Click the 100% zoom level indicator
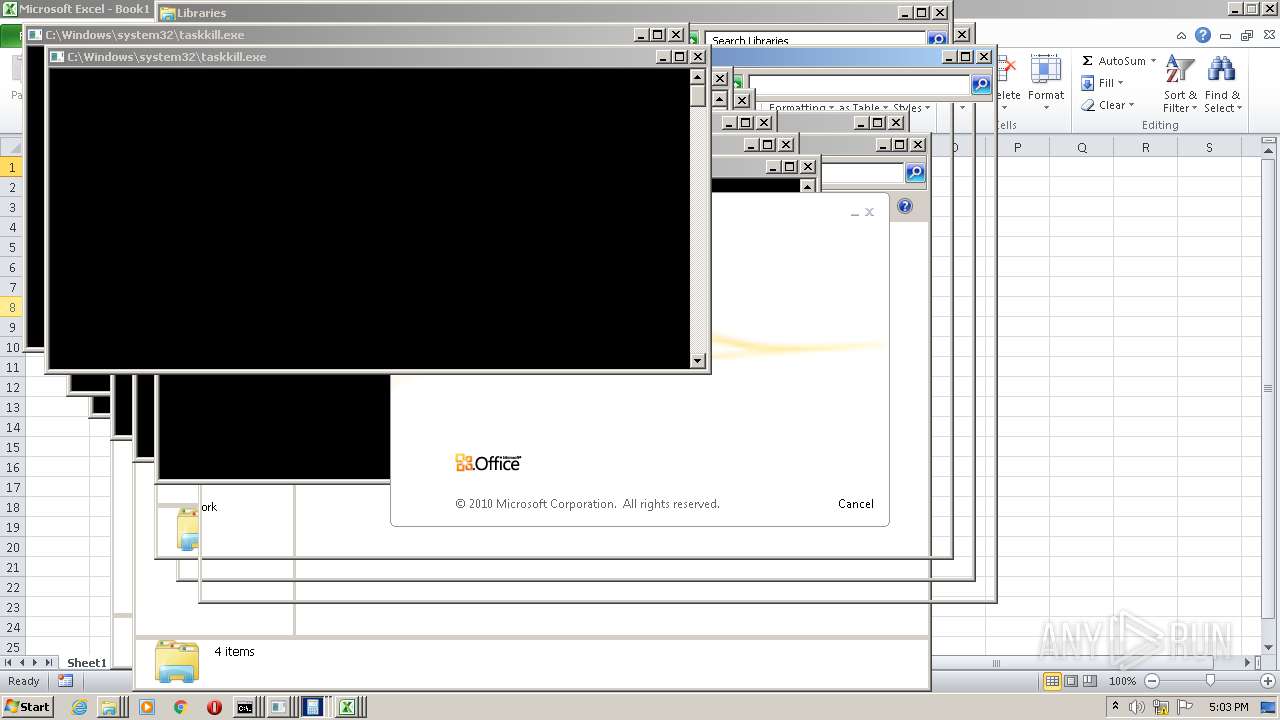The width and height of the screenshot is (1280, 720). tap(1122, 681)
